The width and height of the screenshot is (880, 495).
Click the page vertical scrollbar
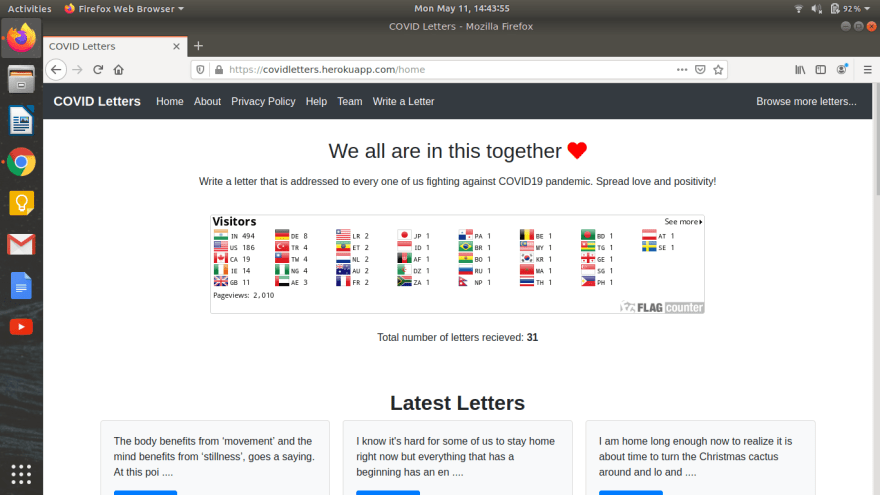pos(876,139)
